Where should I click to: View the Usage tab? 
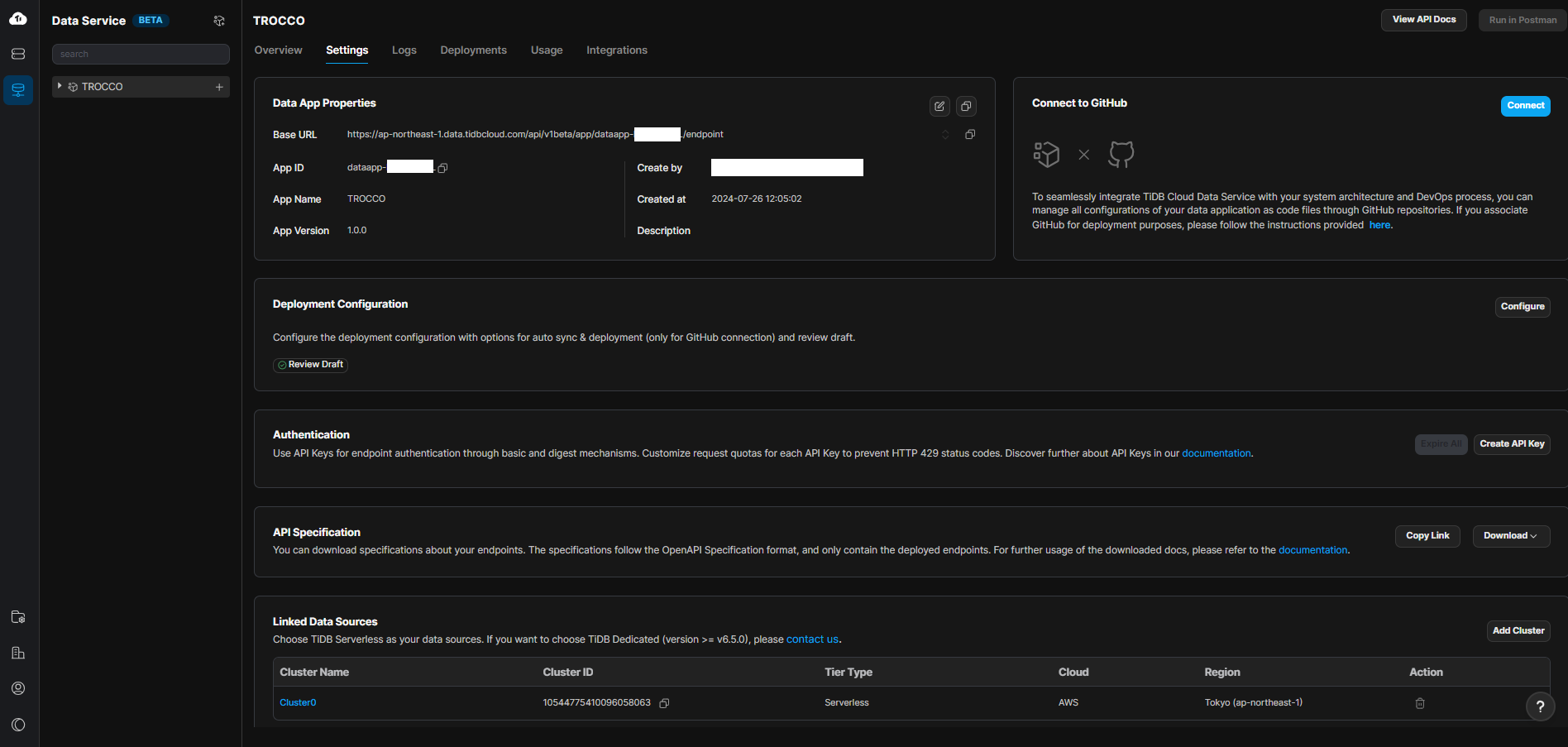point(547,50)
